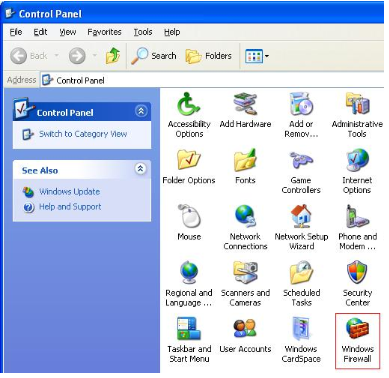This screenshot has height=378, width=389.
Task: Go up one folder level
Action: (x=113, y=56)
